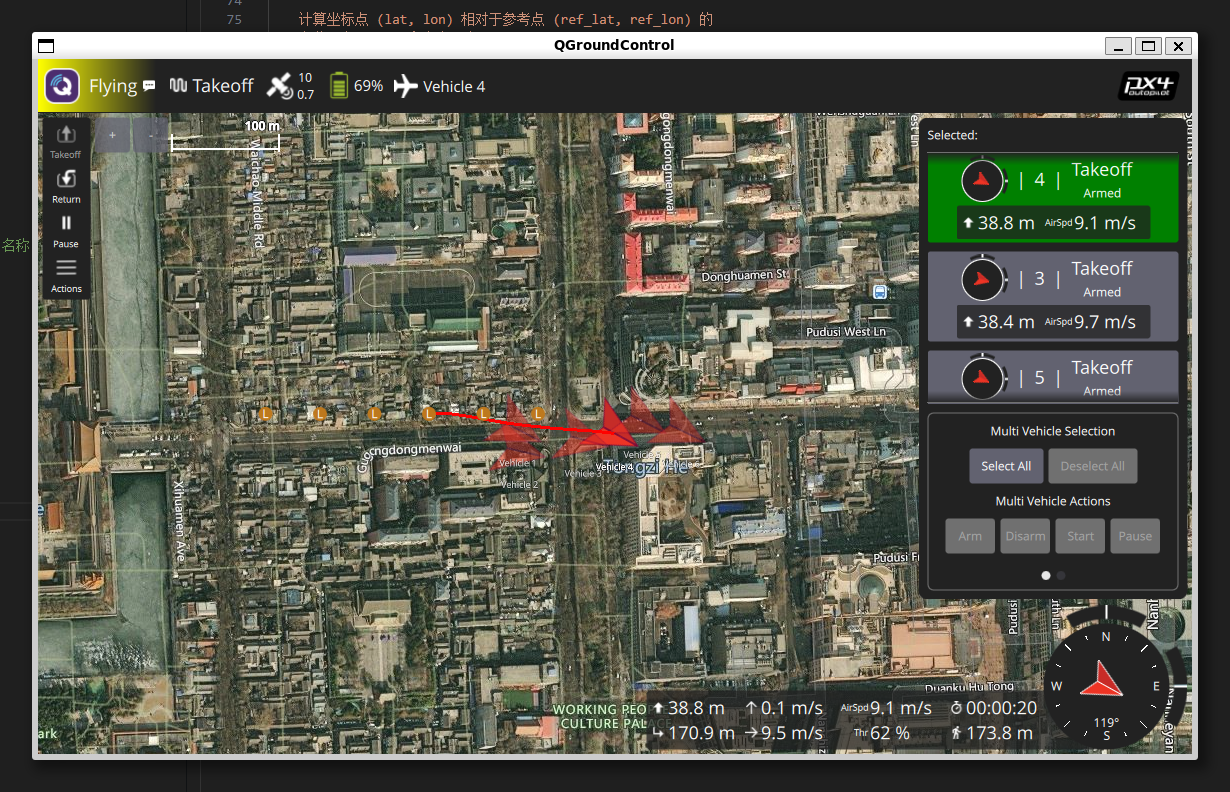Switch to first page indicator dot
Viewport: 1230px width, 792px height.
pos(1046,575)
